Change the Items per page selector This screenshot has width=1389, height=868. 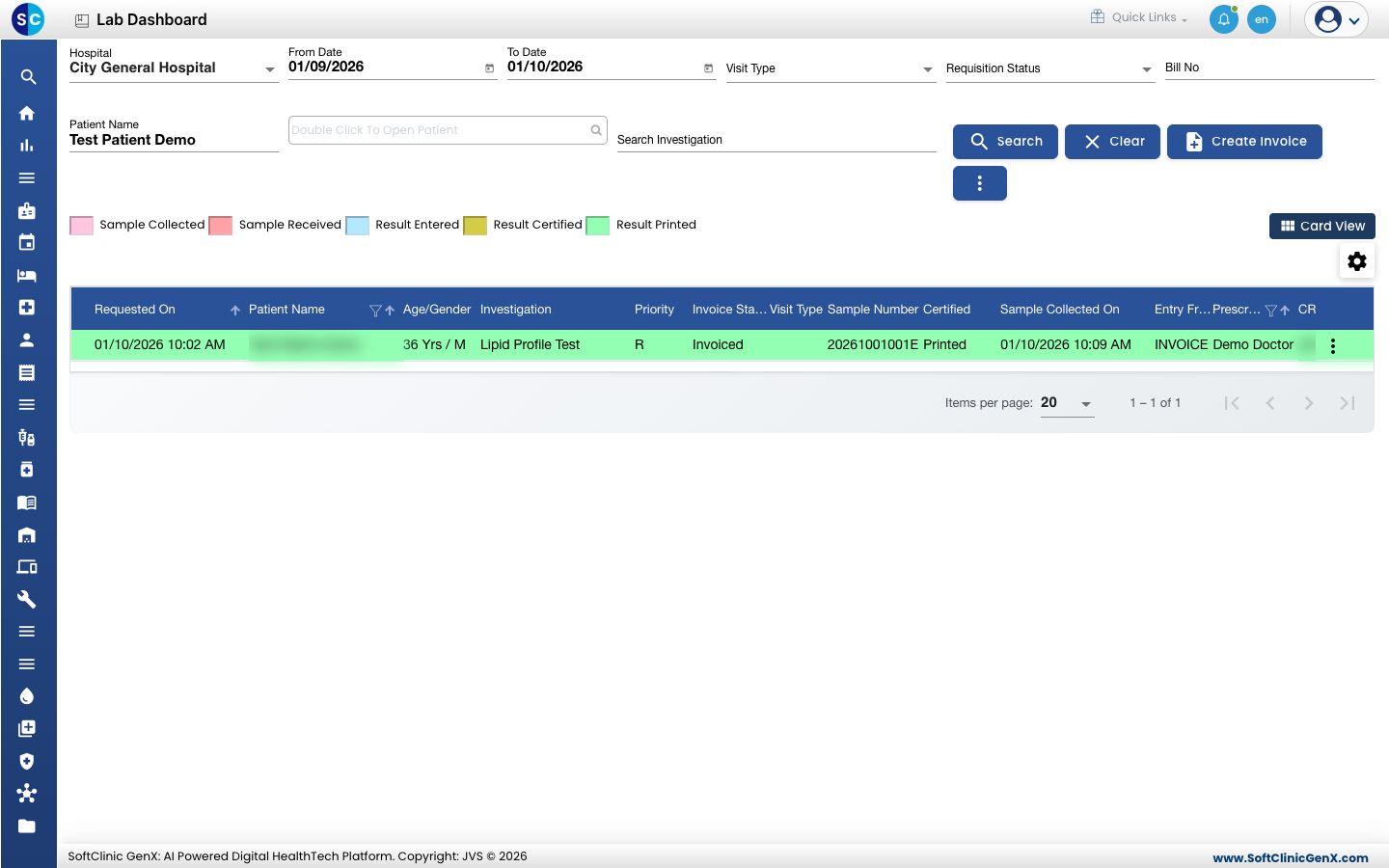pos(1067,403)
